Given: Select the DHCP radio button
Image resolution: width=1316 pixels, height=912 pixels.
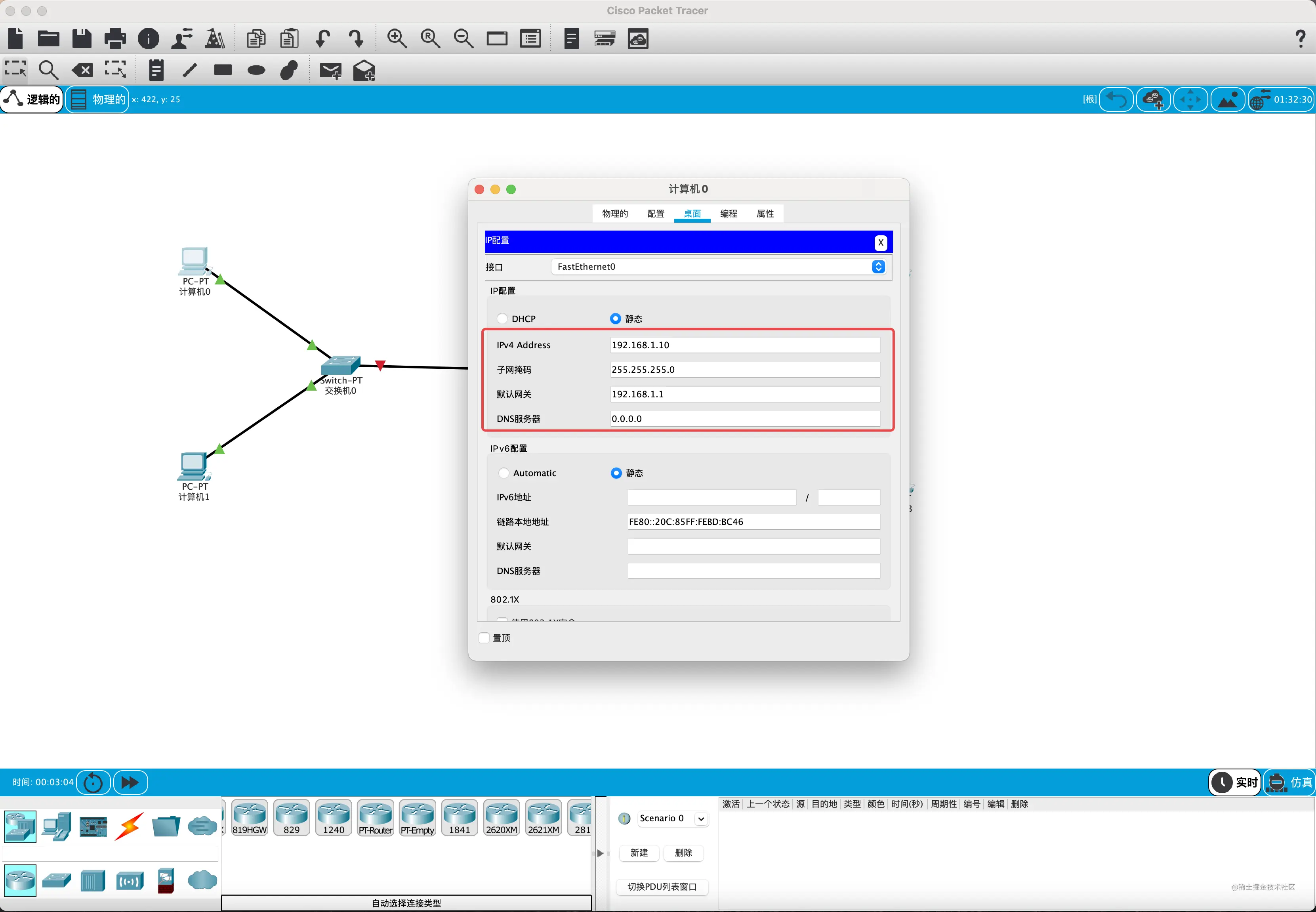Looking at the screenshot, I should 502,318.
